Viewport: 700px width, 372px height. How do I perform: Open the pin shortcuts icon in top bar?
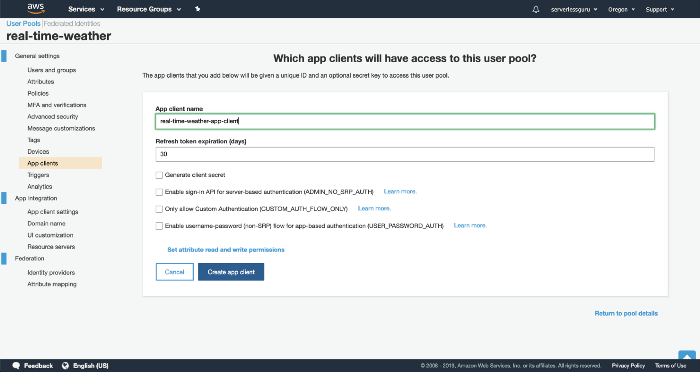coord(197,9)
